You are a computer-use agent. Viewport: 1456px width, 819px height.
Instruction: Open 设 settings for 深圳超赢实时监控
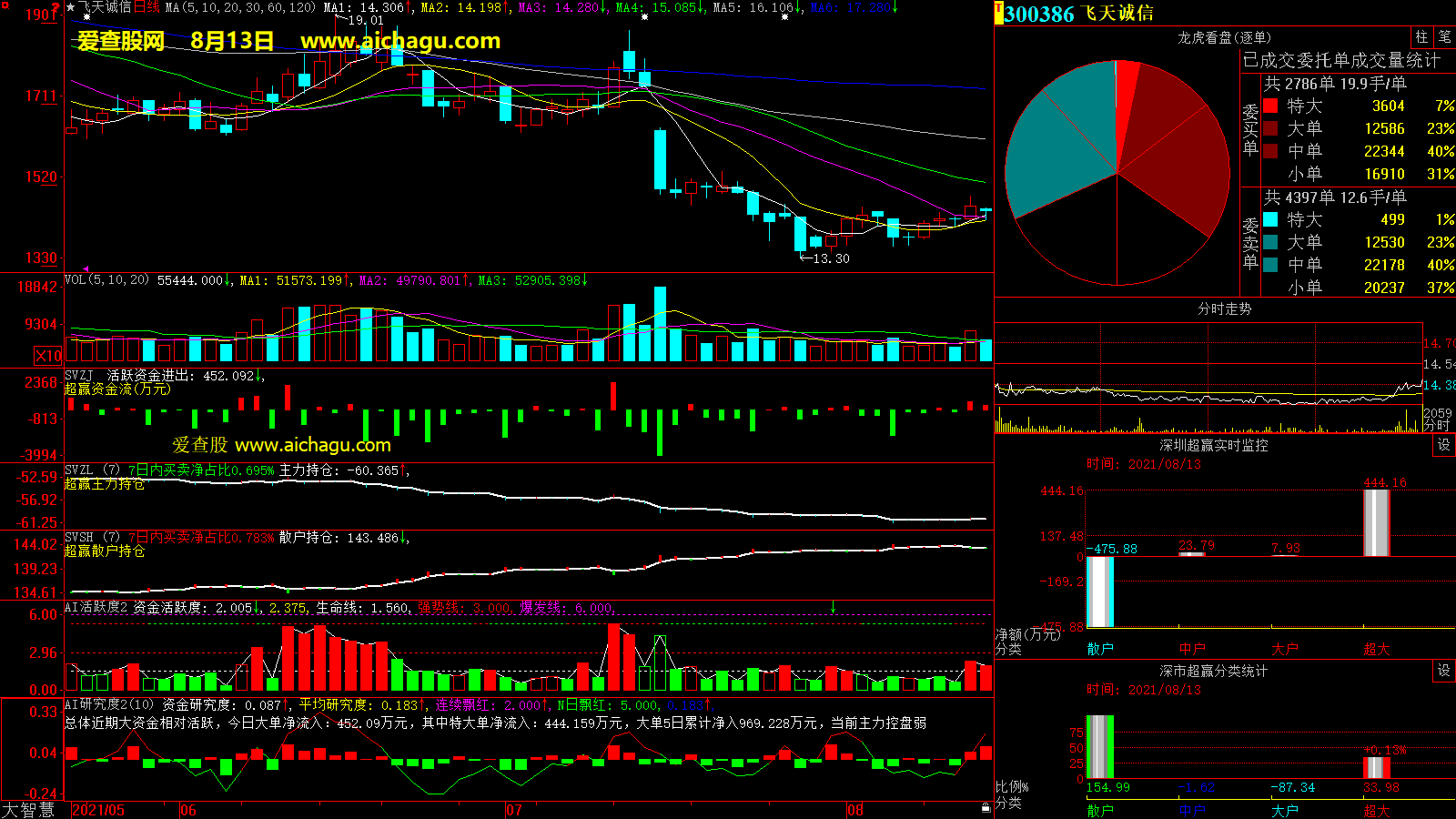(1444, 445)
